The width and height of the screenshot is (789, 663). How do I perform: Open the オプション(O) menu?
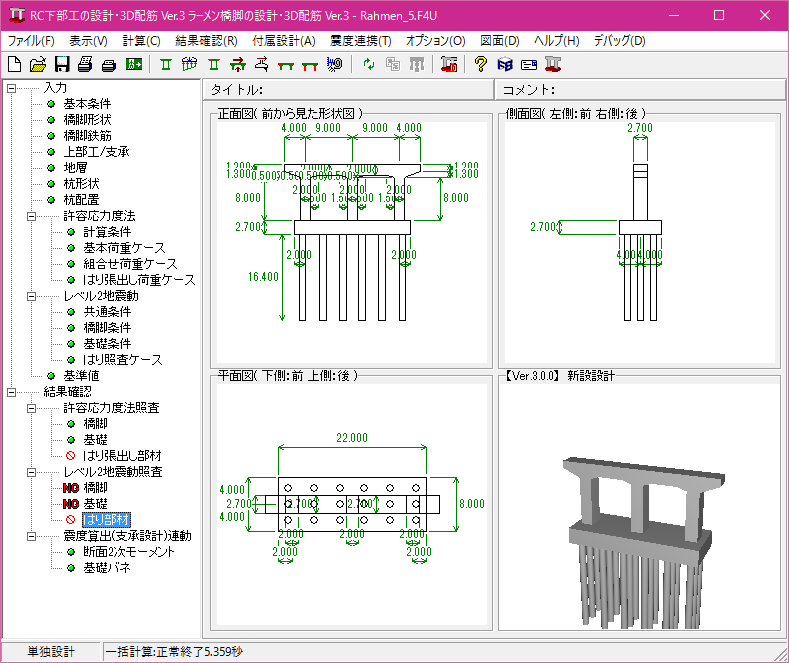coord(435,41)
